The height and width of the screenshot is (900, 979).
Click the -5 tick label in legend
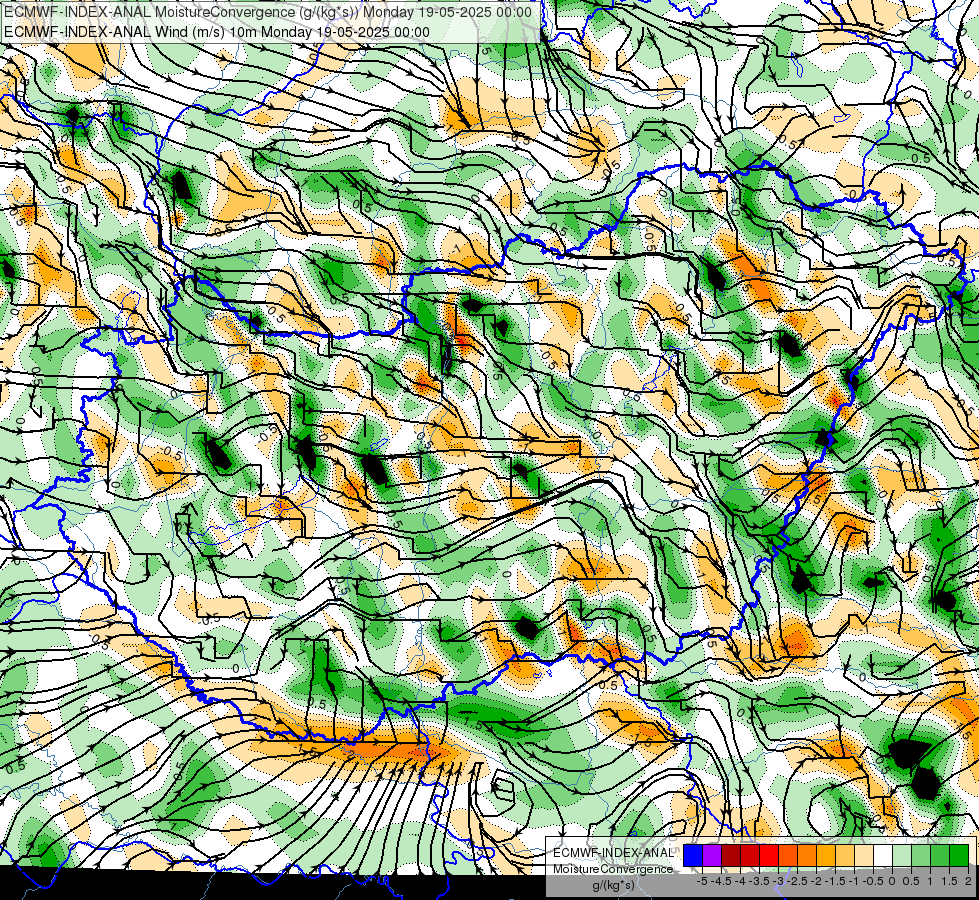(x=702, y=881)
